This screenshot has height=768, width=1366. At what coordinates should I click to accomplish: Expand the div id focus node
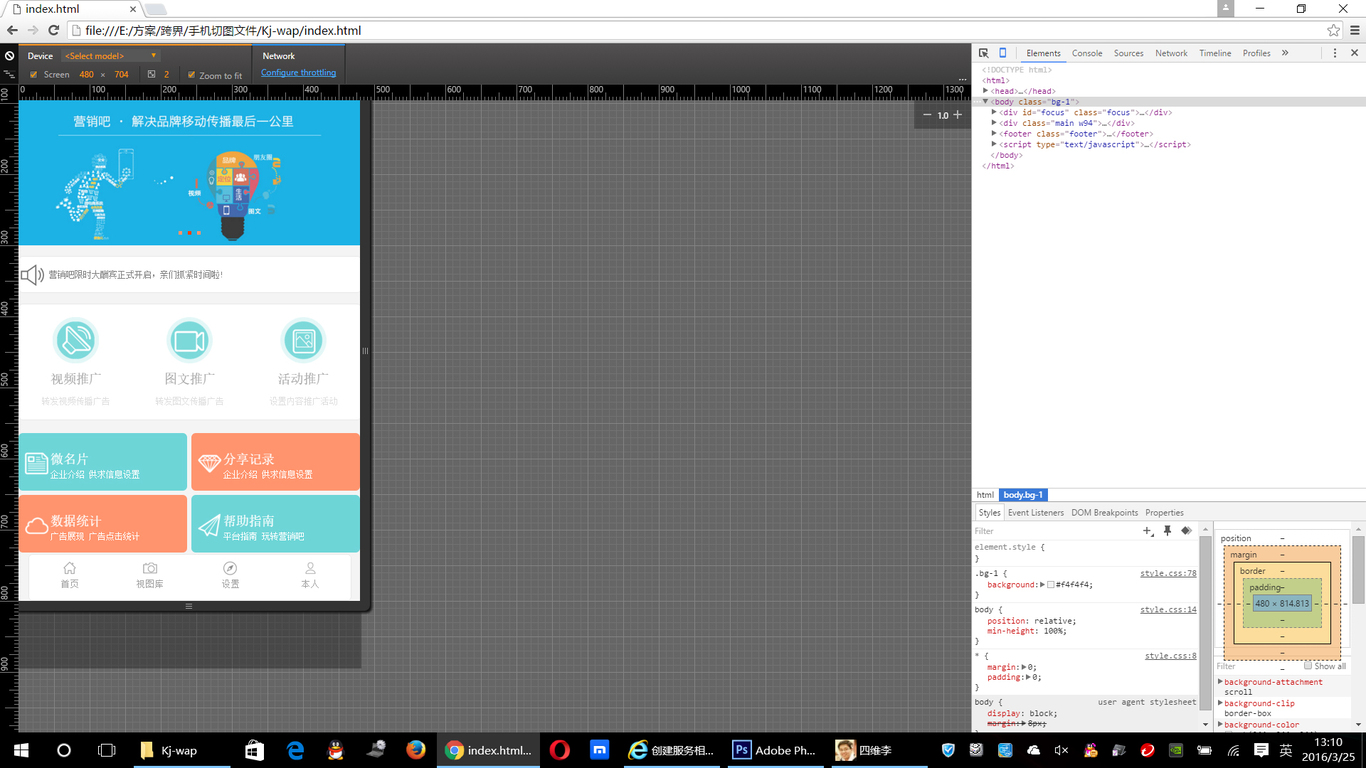[x=994, y=112]
